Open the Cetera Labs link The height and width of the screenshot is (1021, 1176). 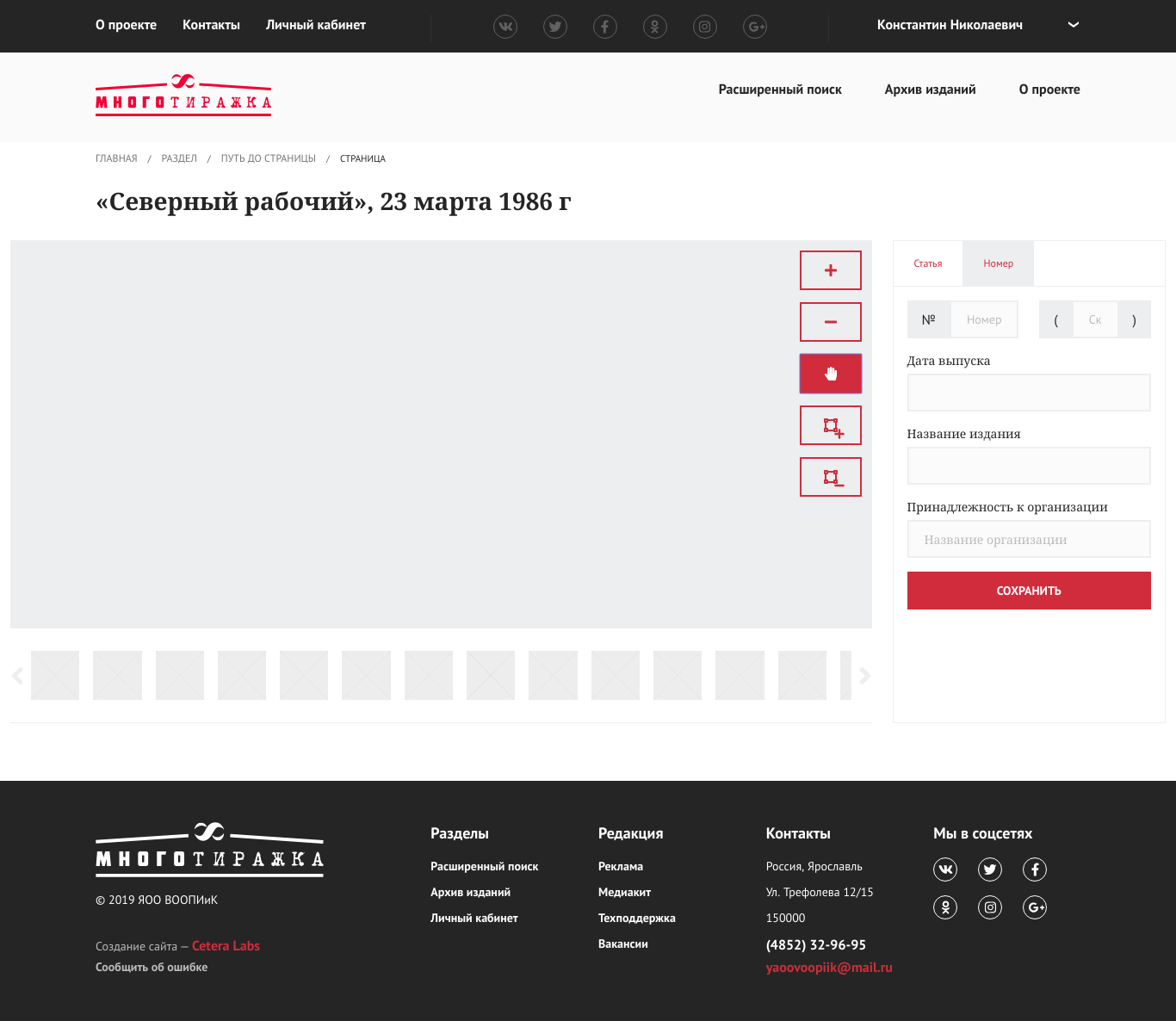click(226, 945)
